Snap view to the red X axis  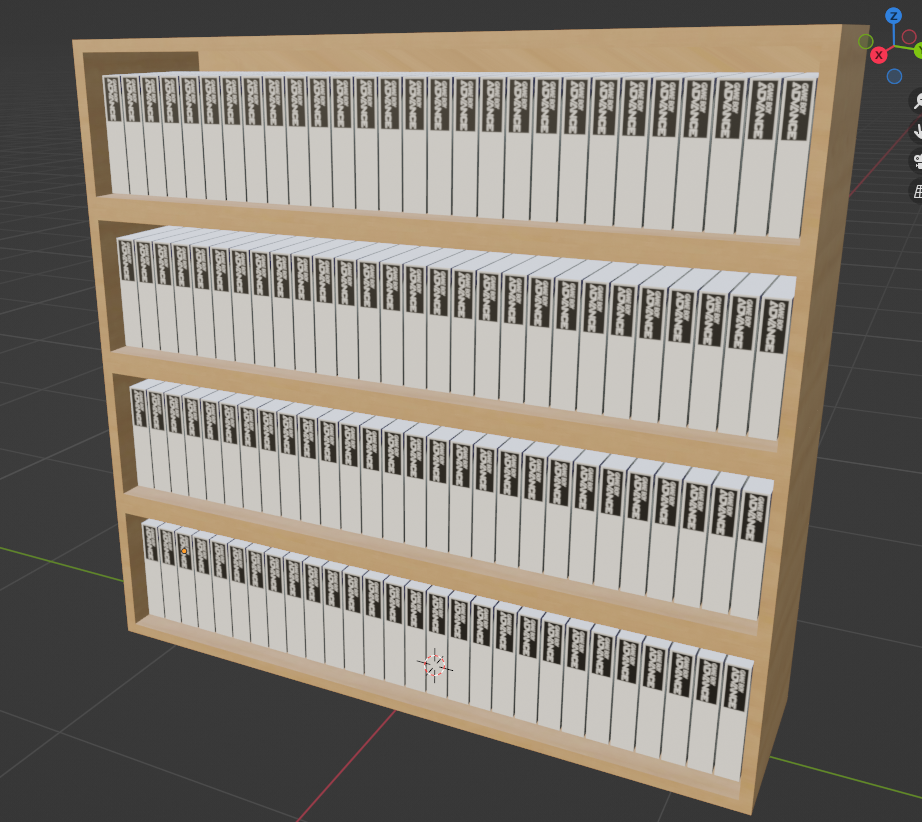pyautogui.click(x=878, y=55)
